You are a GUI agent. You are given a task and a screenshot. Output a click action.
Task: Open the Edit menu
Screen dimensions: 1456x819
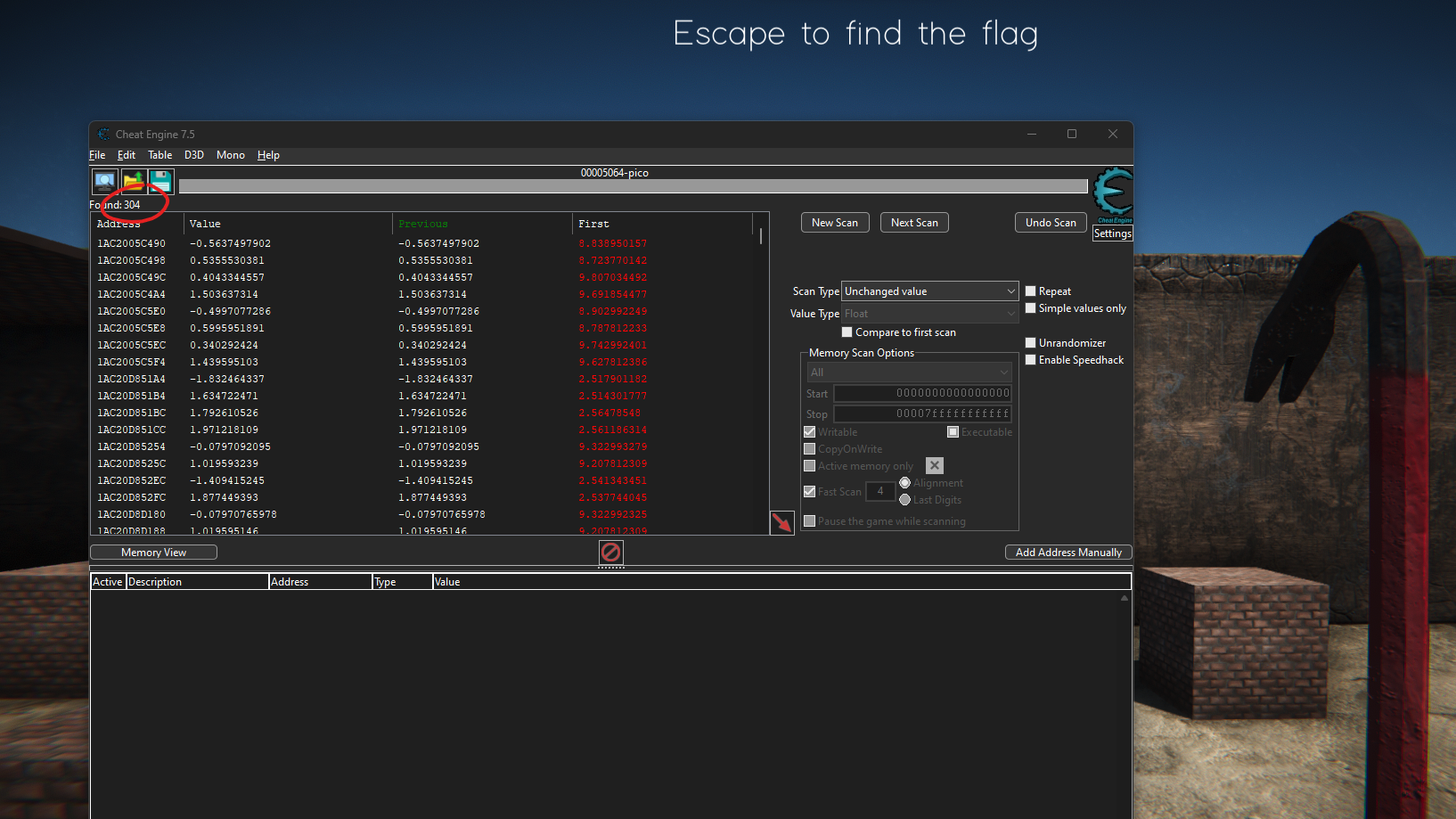127,155
